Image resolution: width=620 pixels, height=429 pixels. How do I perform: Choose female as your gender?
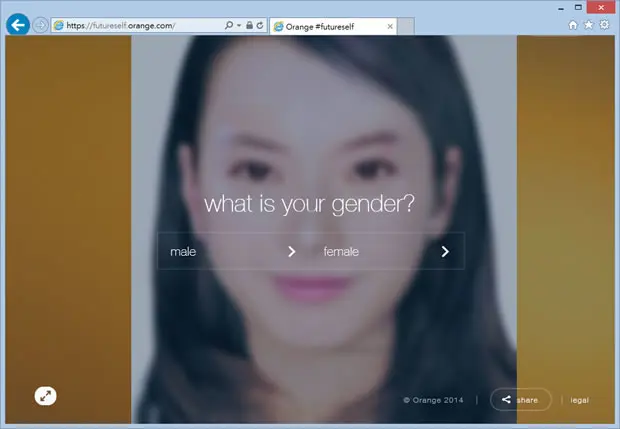[341, 251]
